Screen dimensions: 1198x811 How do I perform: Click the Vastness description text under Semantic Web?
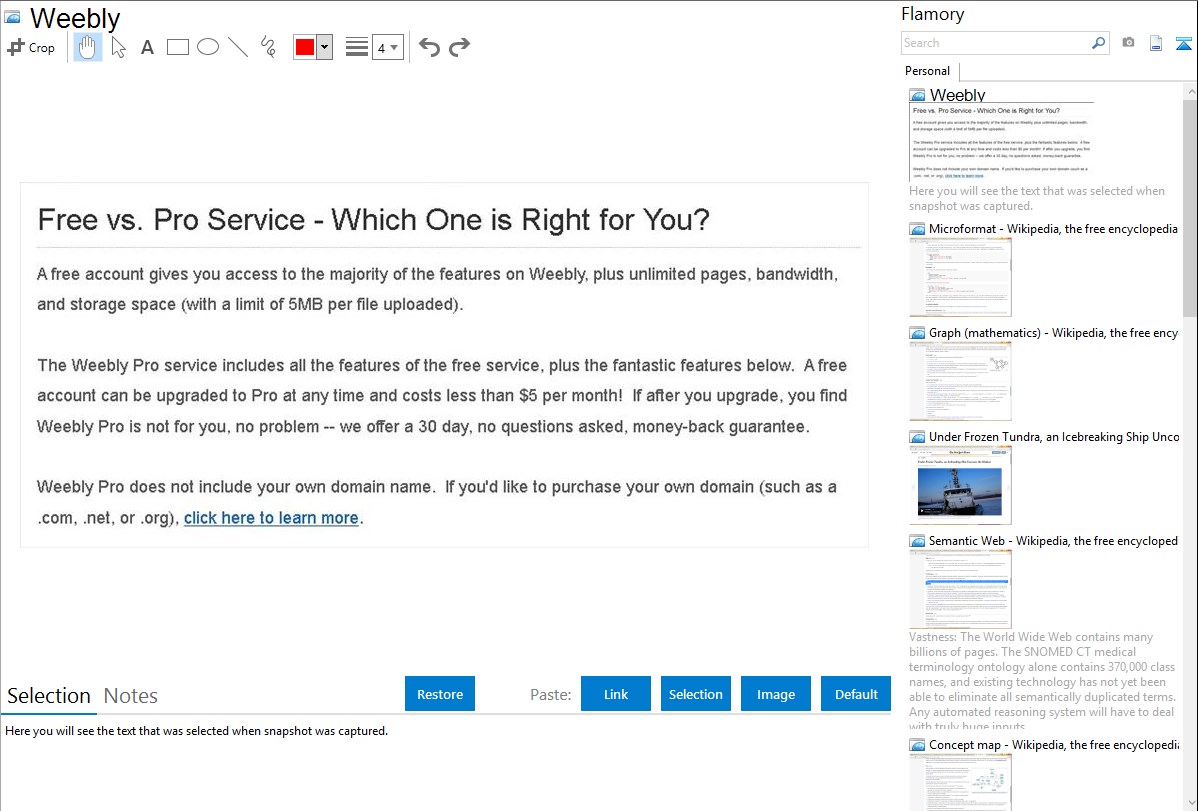(1043, 682)
